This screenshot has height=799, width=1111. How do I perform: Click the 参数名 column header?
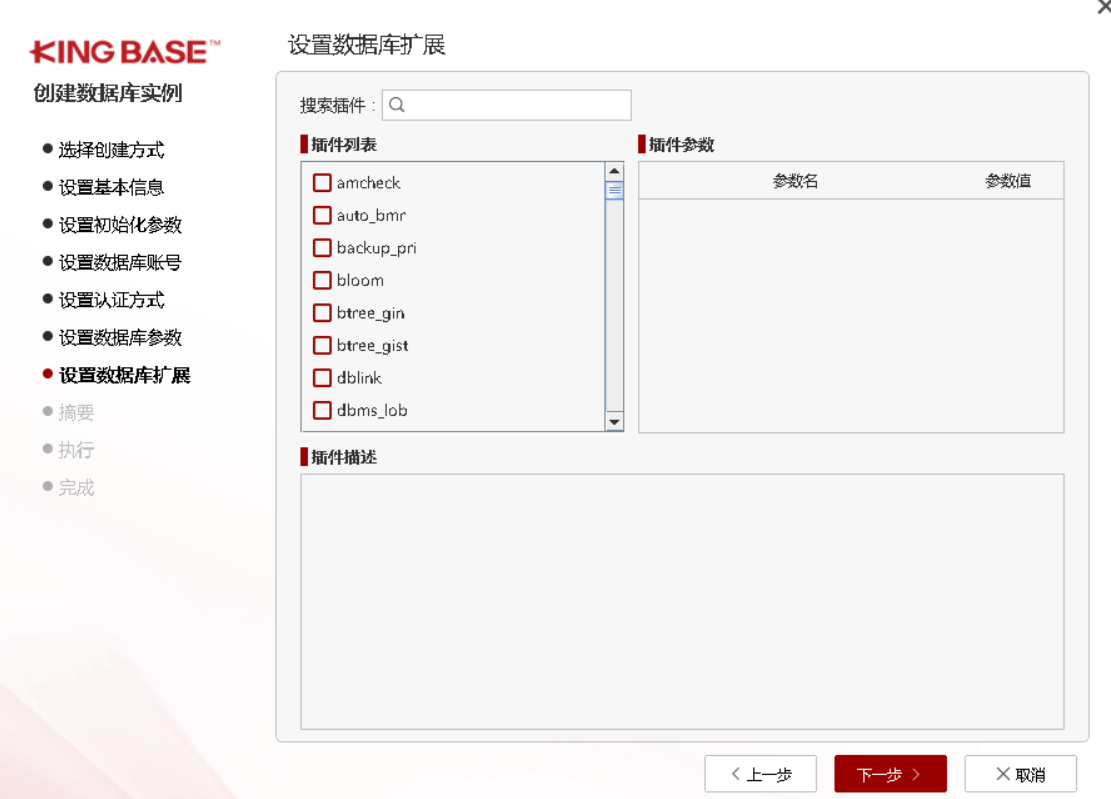coord(795,181)
